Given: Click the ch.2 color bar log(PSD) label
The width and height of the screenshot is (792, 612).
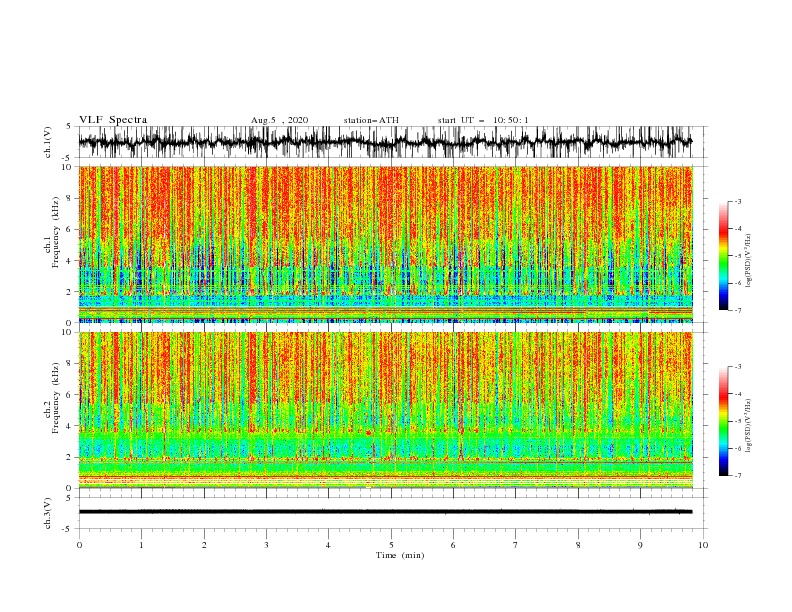Looking at the screenshot, I should (x=749, y=426).
